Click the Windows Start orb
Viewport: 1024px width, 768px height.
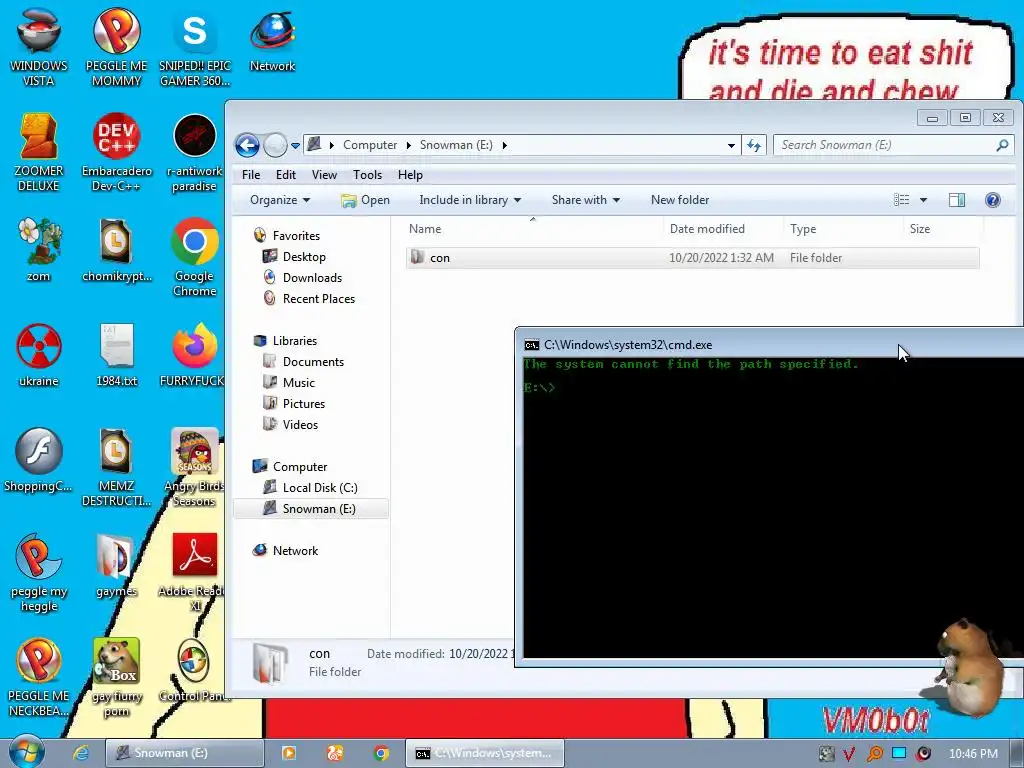tap(27, 752)
